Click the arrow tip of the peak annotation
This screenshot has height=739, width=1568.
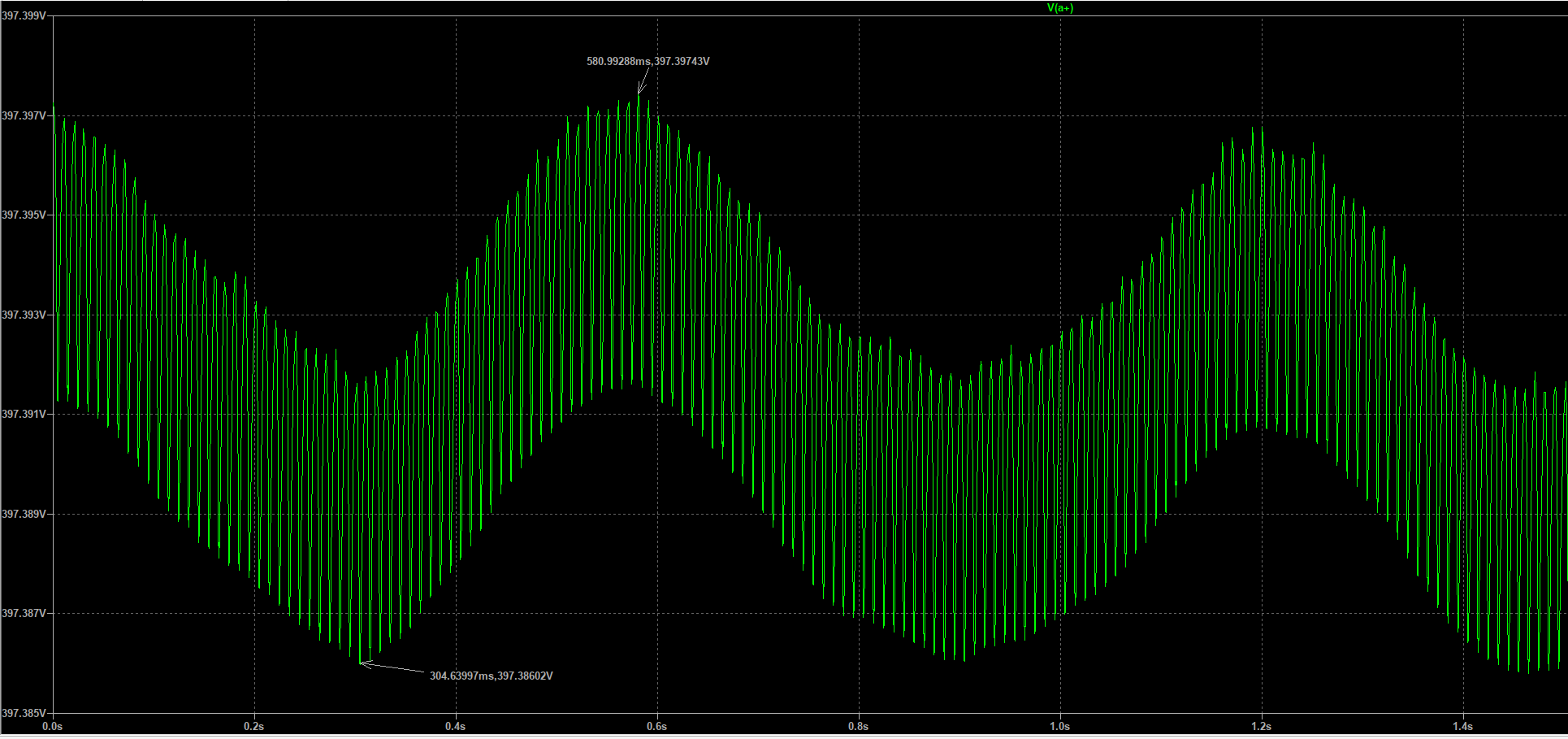pyautogui.click(x=639, y=94)
